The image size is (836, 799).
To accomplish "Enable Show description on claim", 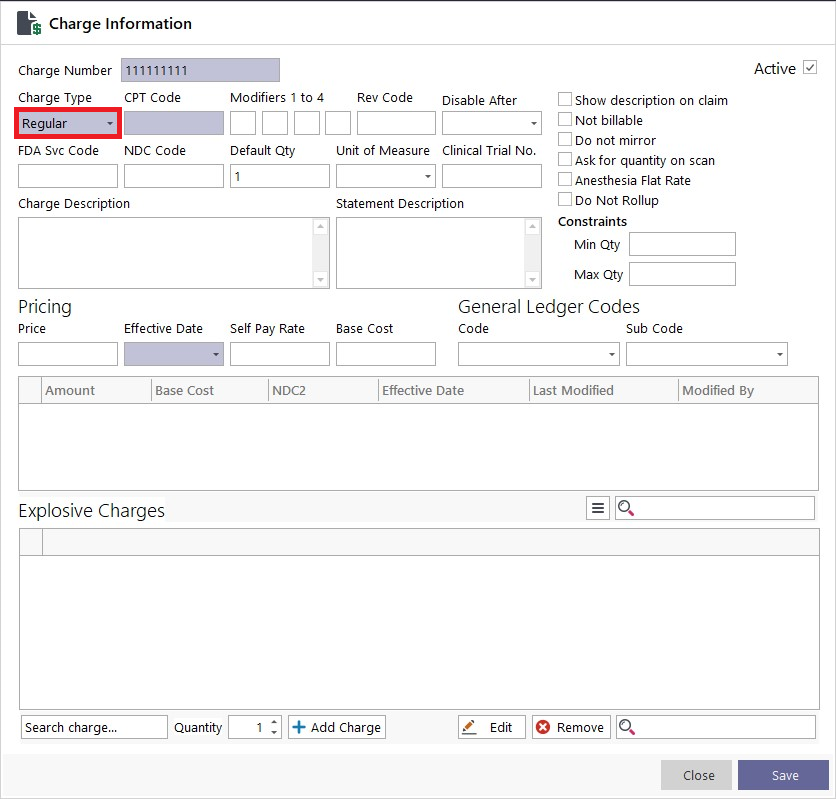I will (565, 99).
